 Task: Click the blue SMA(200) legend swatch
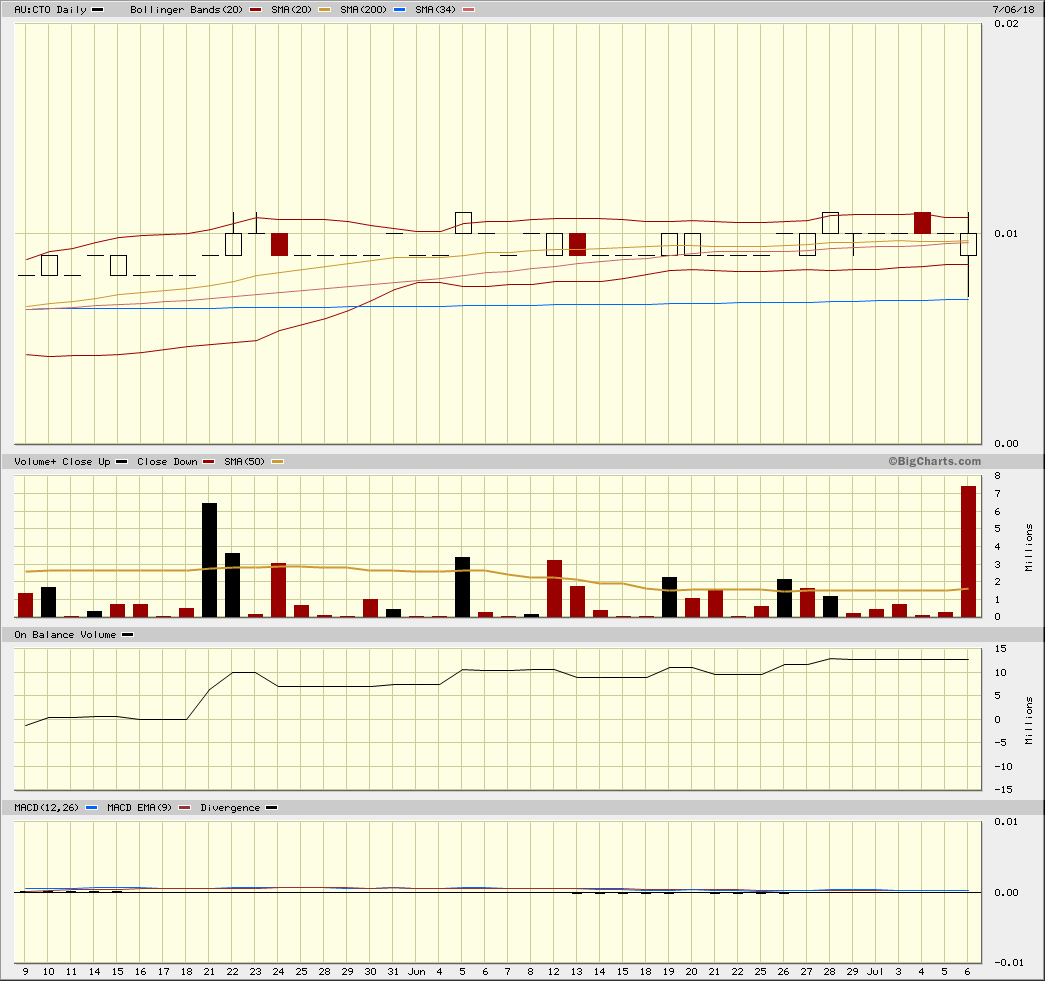399,10
